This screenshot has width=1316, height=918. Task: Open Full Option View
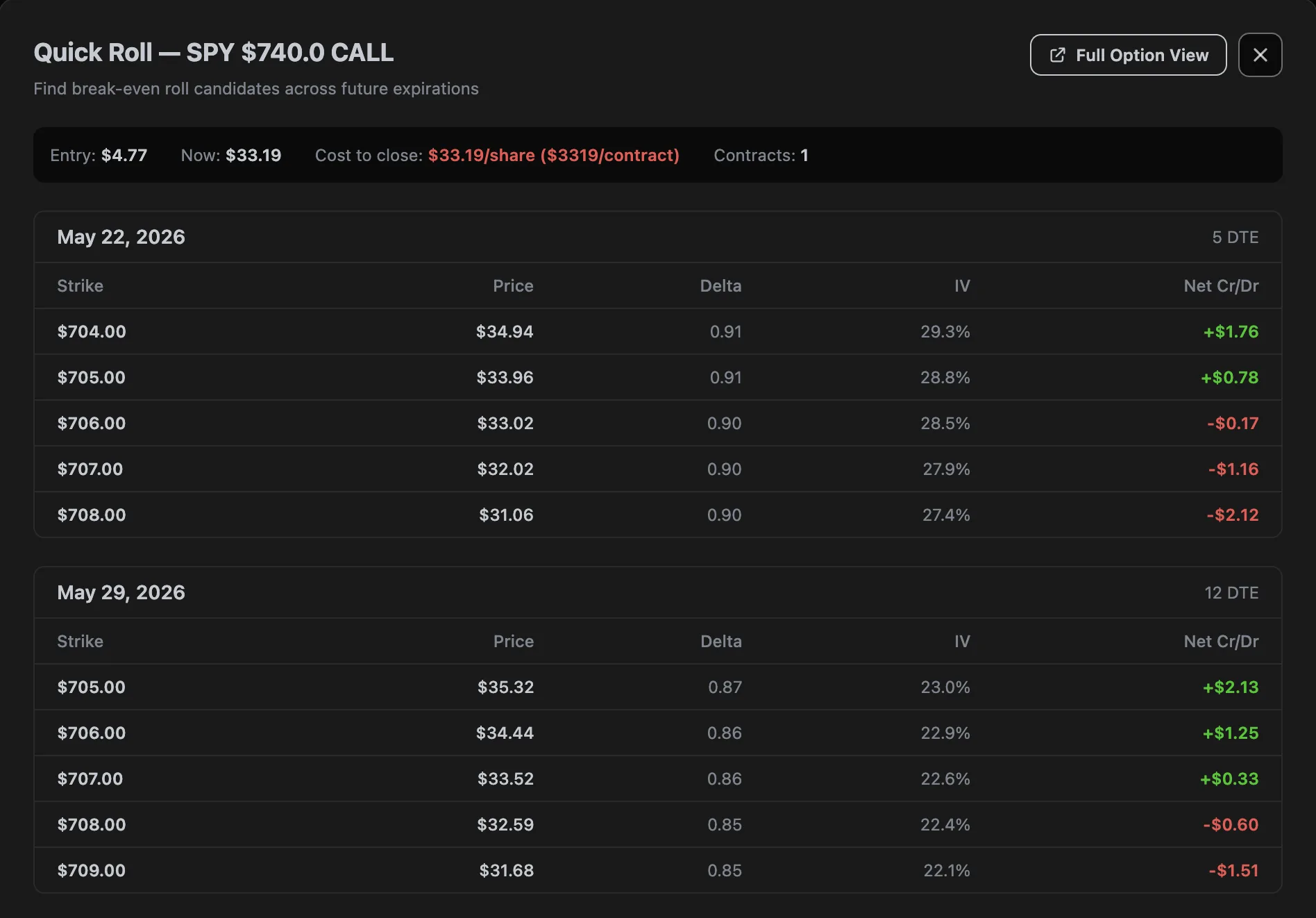point(1128,55)
